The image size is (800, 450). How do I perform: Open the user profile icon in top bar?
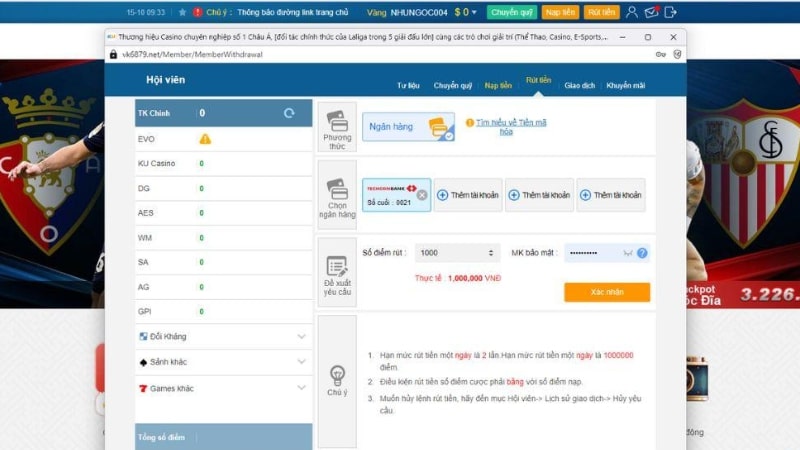point(634,12)
